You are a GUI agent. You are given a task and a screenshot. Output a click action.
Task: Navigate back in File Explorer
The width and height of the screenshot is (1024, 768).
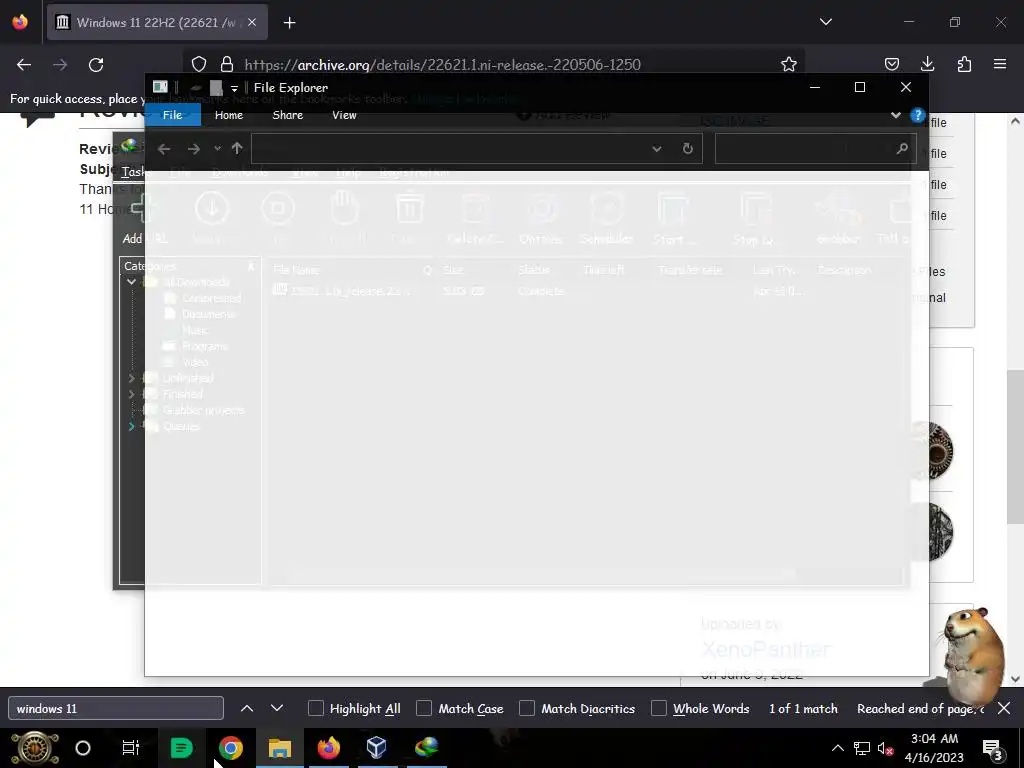coord(164,149)
